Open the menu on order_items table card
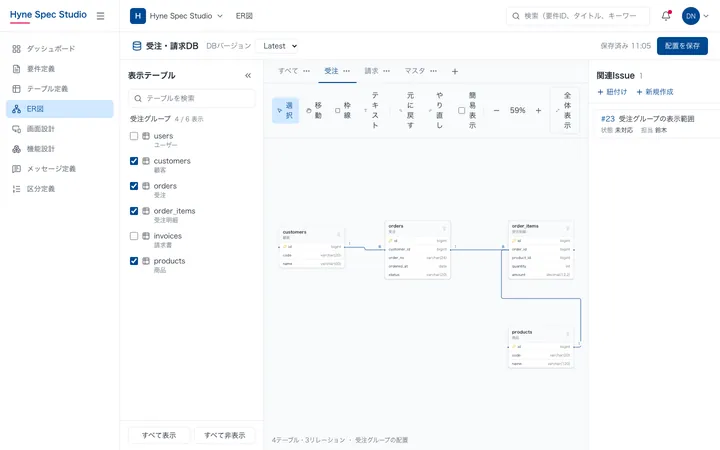720x450 pixels. pyautogui.click(x=568, y=228)
